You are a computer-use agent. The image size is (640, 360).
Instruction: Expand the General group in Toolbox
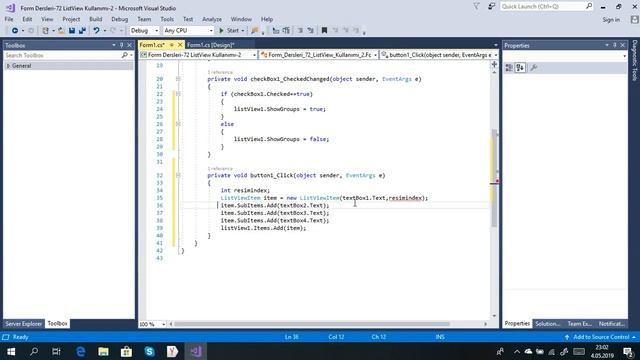point(8,66)
